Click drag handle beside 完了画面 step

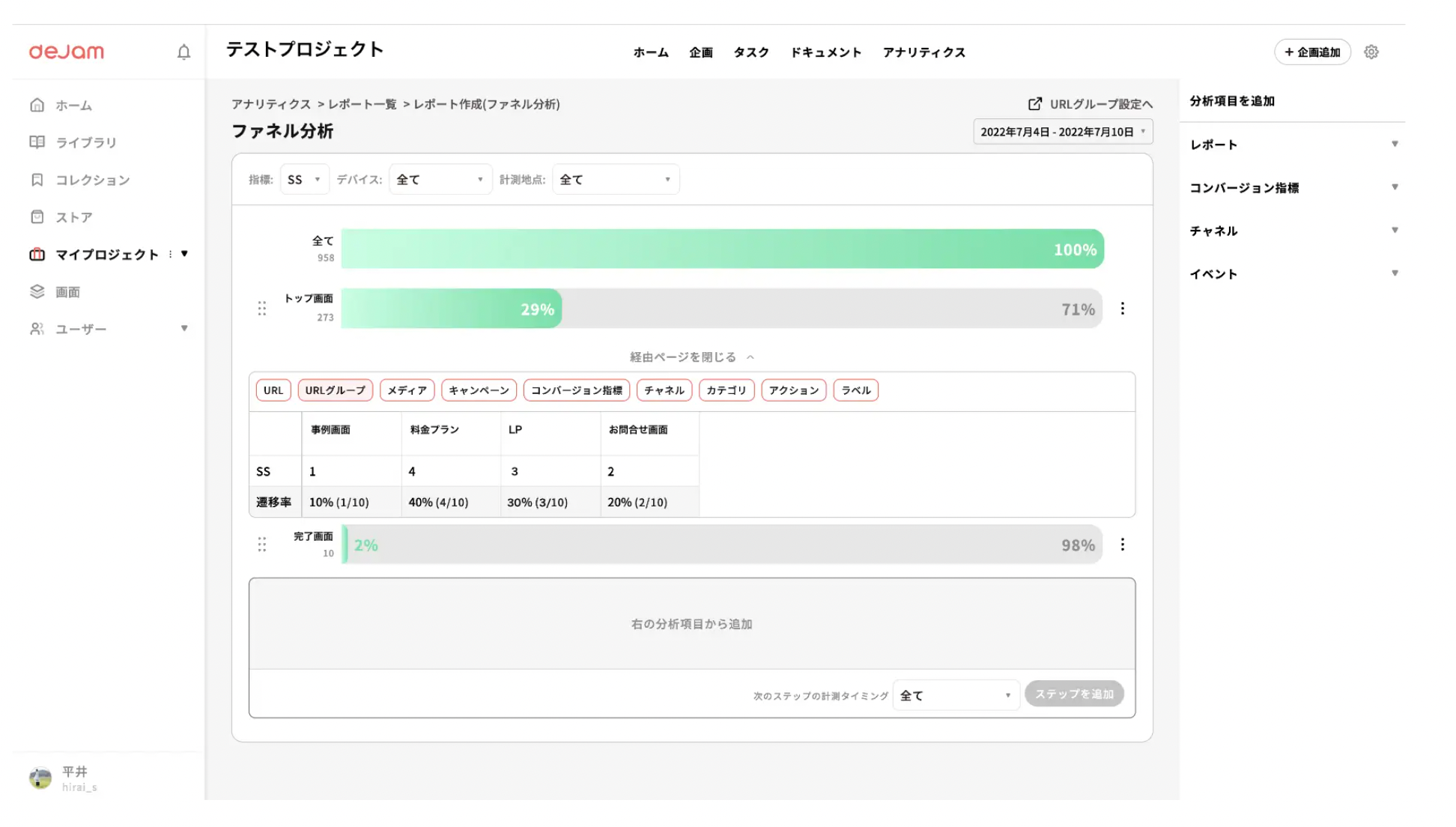point(262,545)
